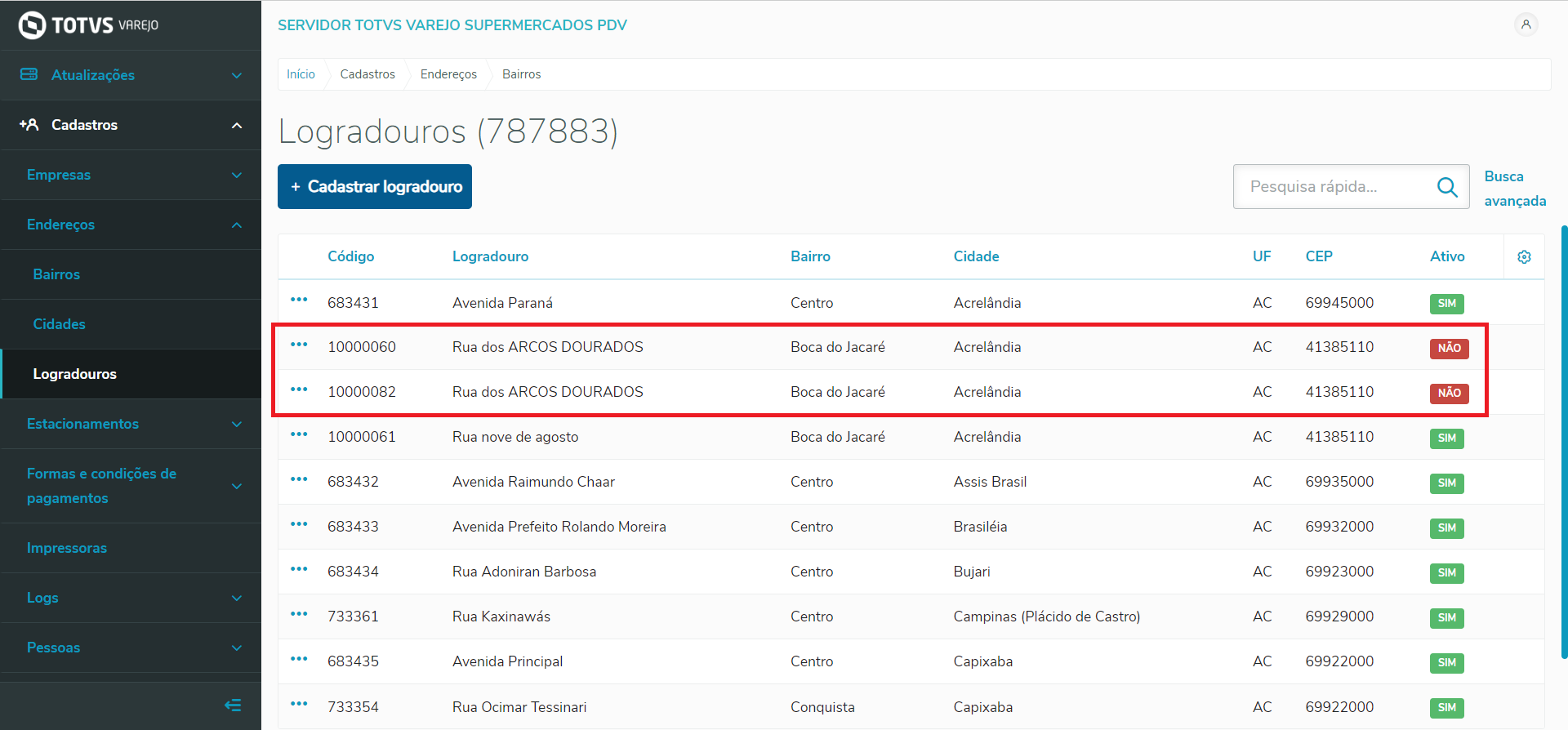The image size is (1568, 730).
Task: Open Bairros in the sidebar
Action: coord(56,274)
